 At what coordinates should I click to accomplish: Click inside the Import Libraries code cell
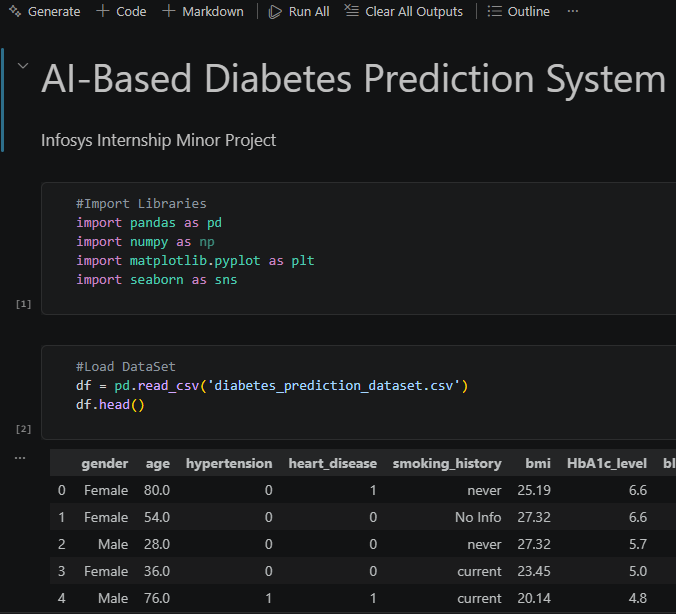tap(359, 248)
